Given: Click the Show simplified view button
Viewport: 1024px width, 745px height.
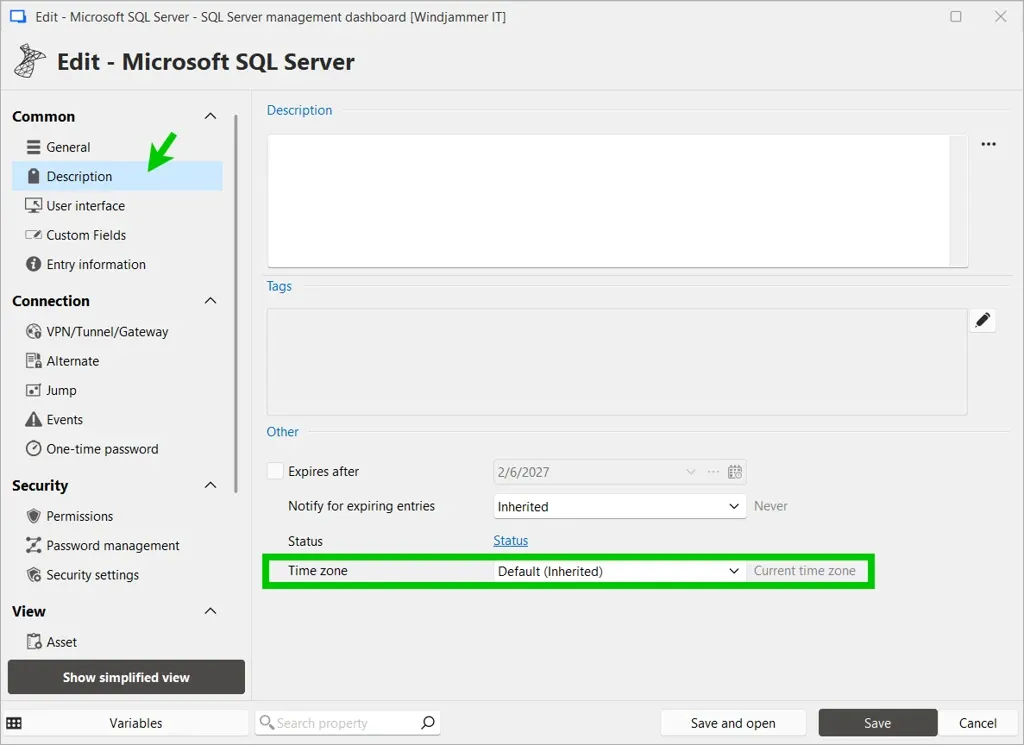Looking at the screenshot, I should click(x=125, y=677).
